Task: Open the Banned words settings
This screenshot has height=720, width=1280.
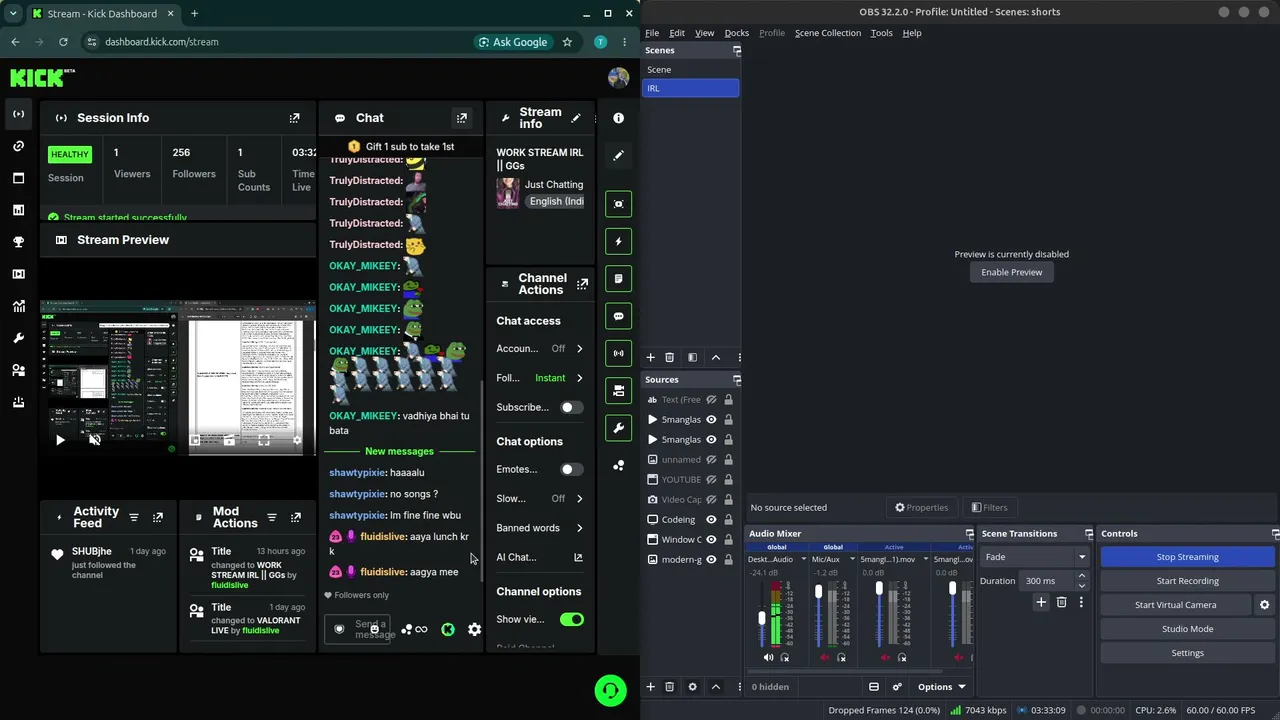Action: coord(540,528)
